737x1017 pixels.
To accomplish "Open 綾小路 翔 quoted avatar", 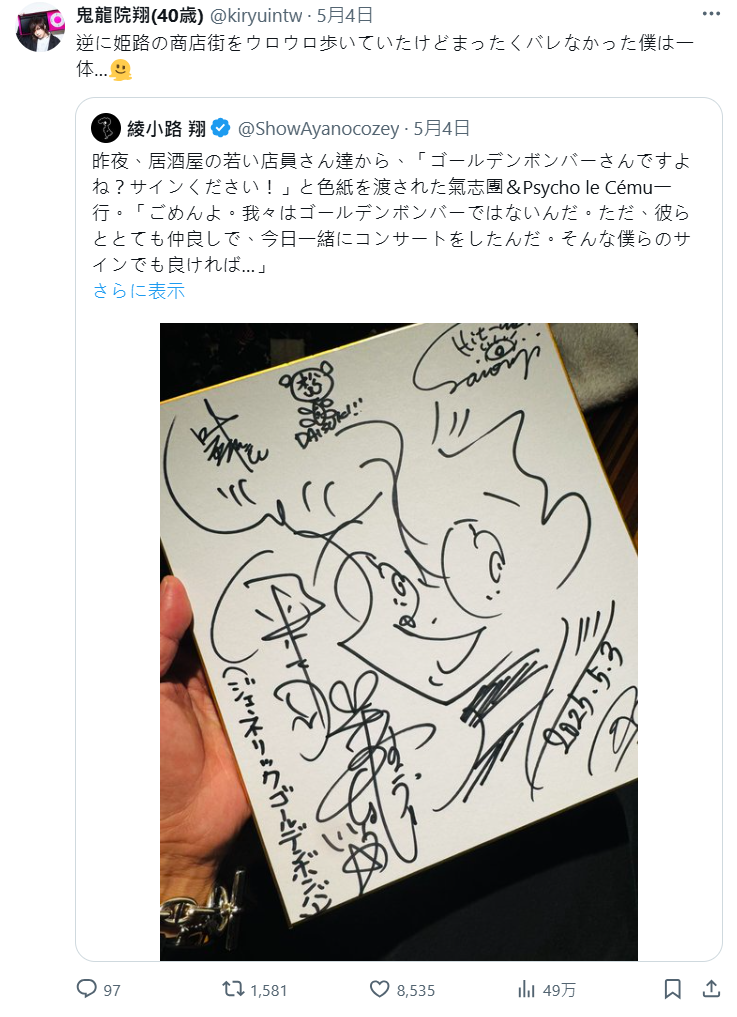I will [106, 128].
